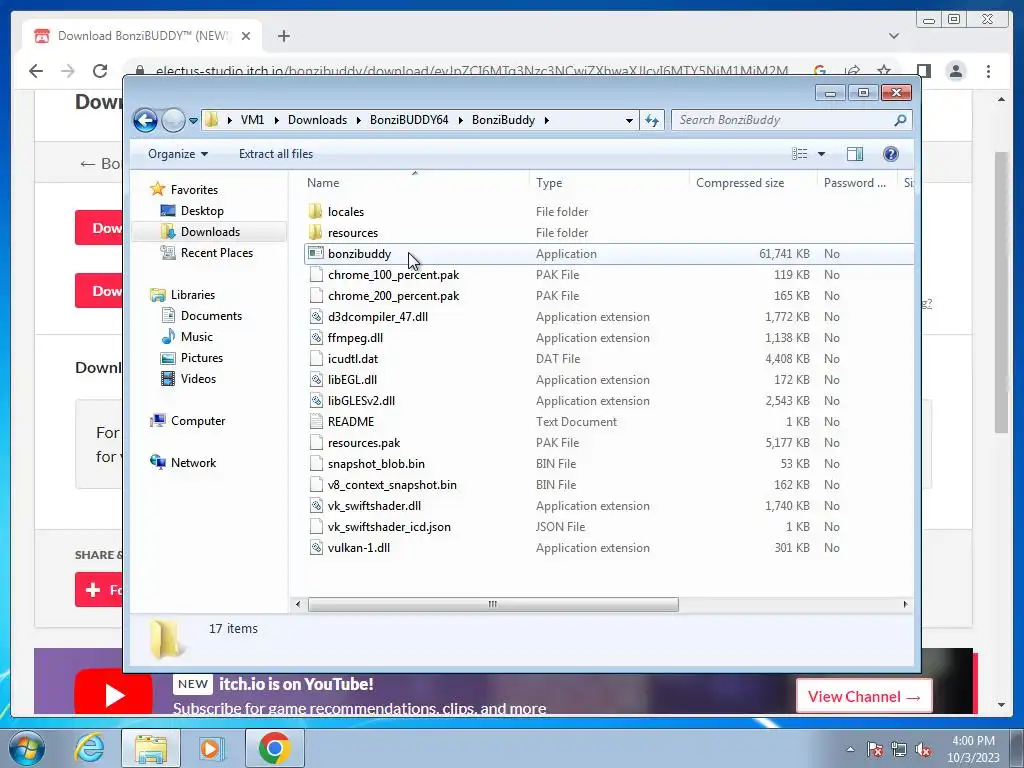This screenshot has width=1024, height=768.
Task: Open Internet Explorer from the taskbar
Action: 89,748
